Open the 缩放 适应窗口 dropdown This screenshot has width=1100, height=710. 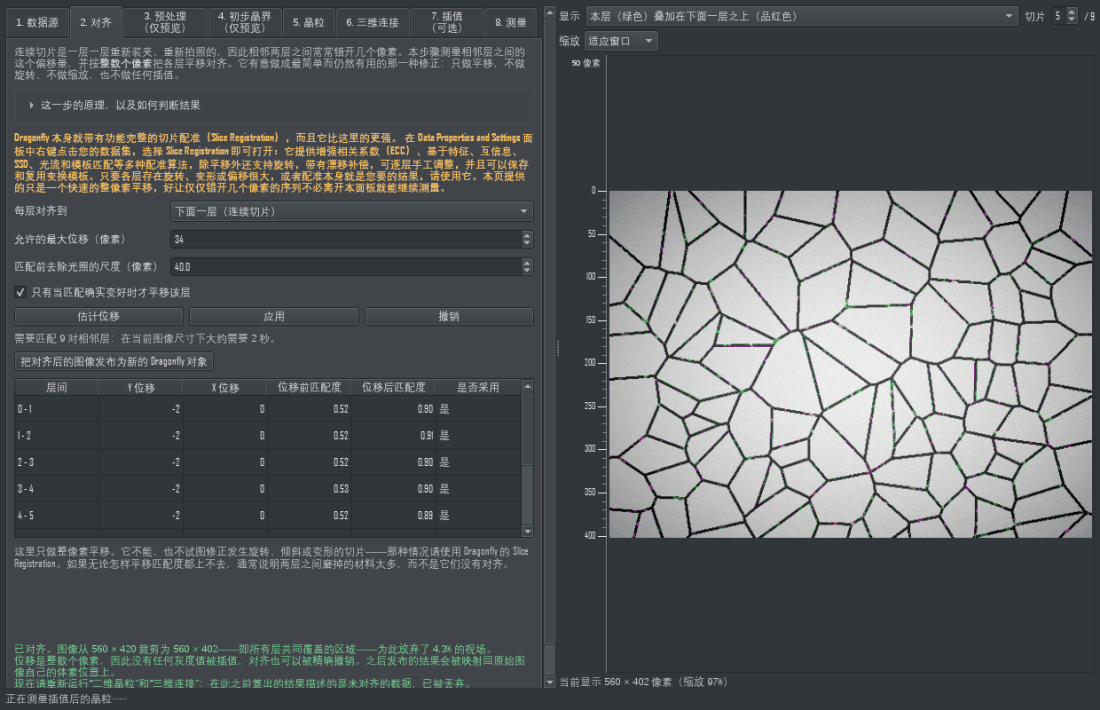[620, 41]
